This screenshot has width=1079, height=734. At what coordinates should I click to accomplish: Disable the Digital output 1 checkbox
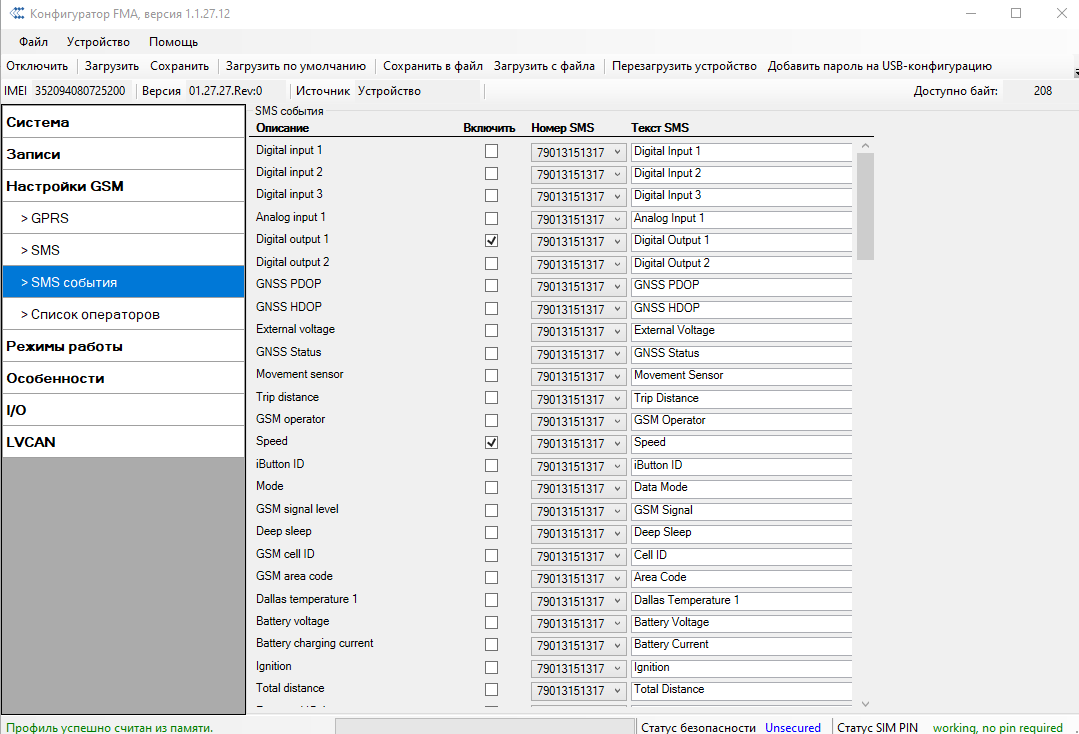[491, 241]
